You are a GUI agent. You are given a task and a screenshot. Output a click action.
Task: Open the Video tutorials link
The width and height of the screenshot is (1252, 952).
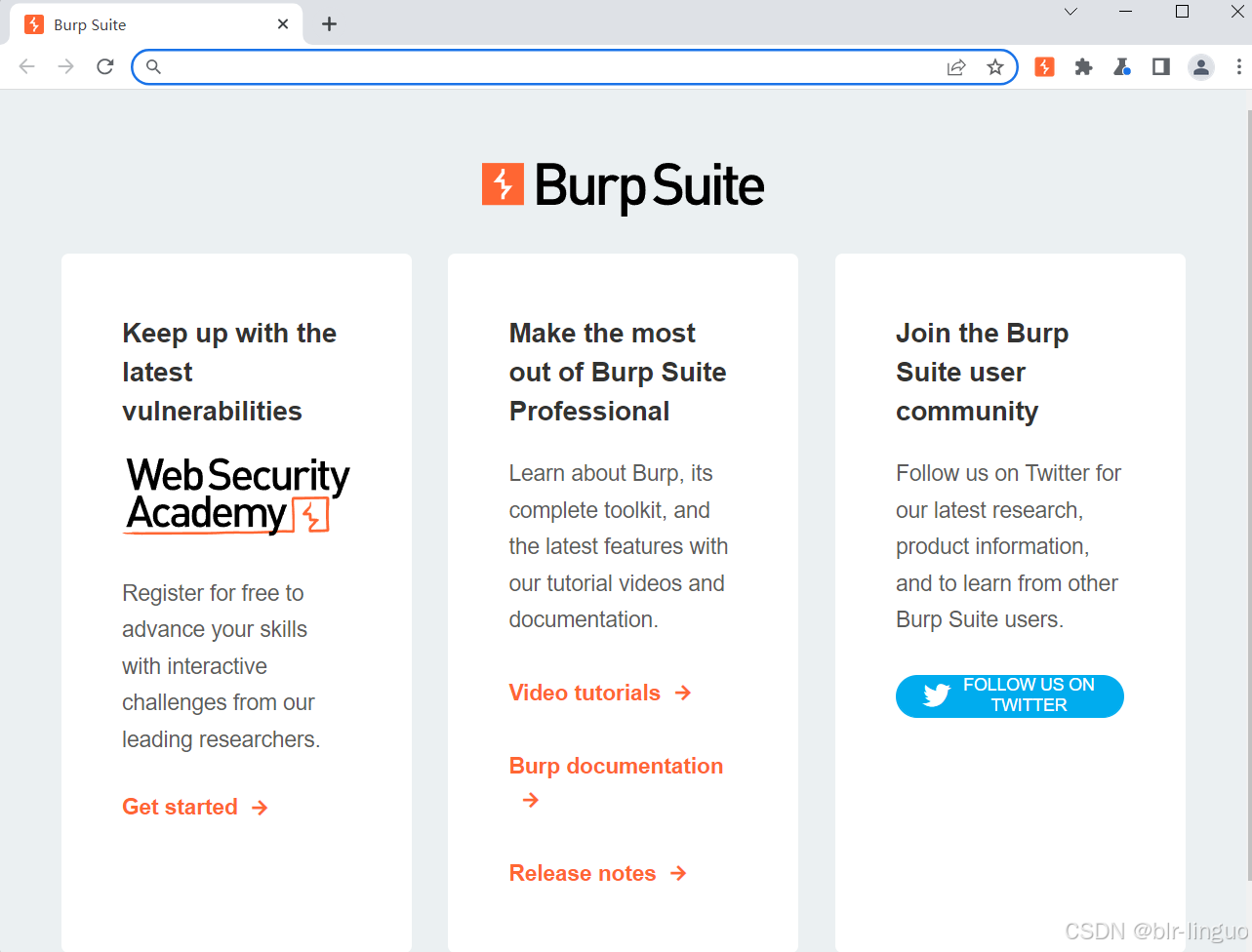tap(585, 693)
